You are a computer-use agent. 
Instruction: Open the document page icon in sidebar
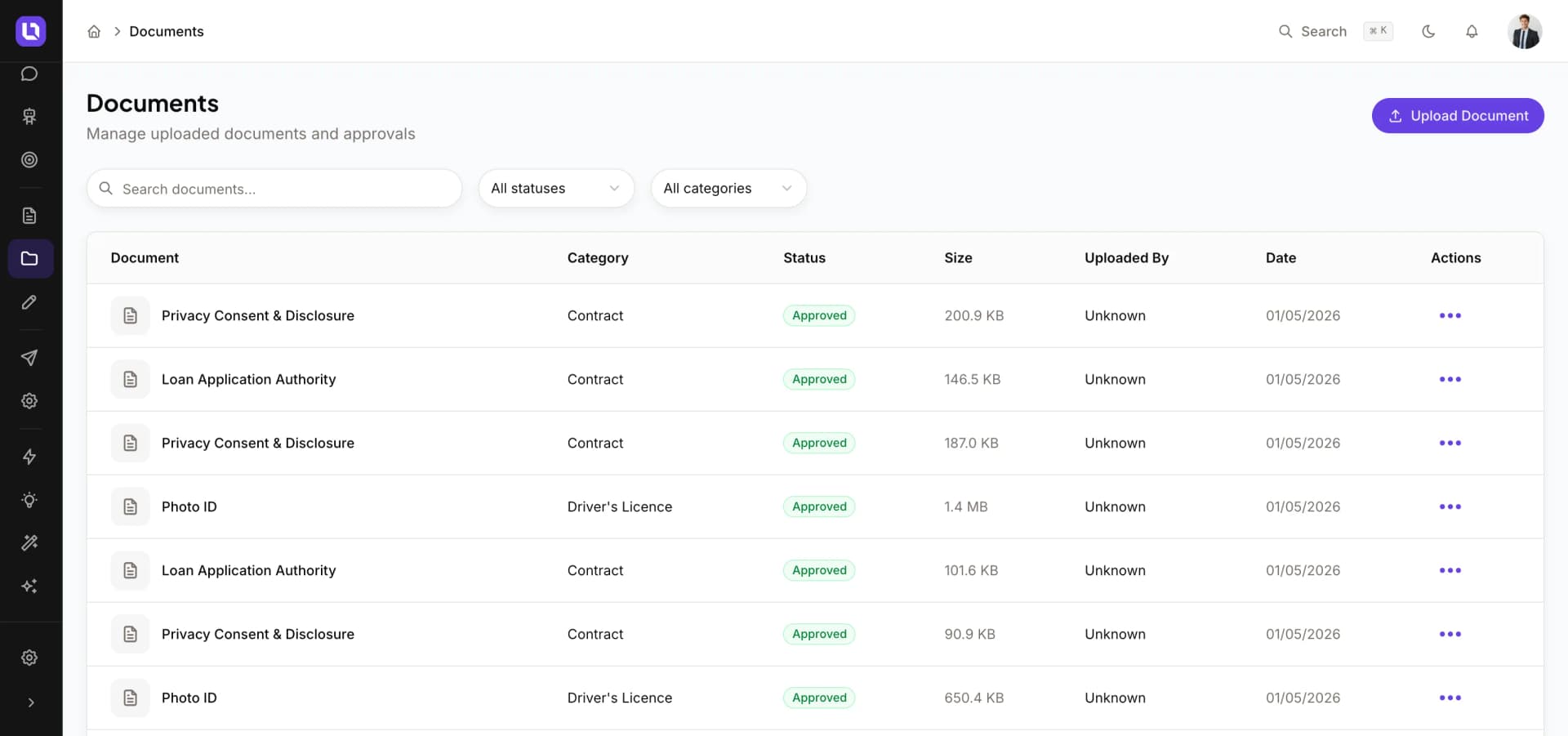tap(29, 216)
